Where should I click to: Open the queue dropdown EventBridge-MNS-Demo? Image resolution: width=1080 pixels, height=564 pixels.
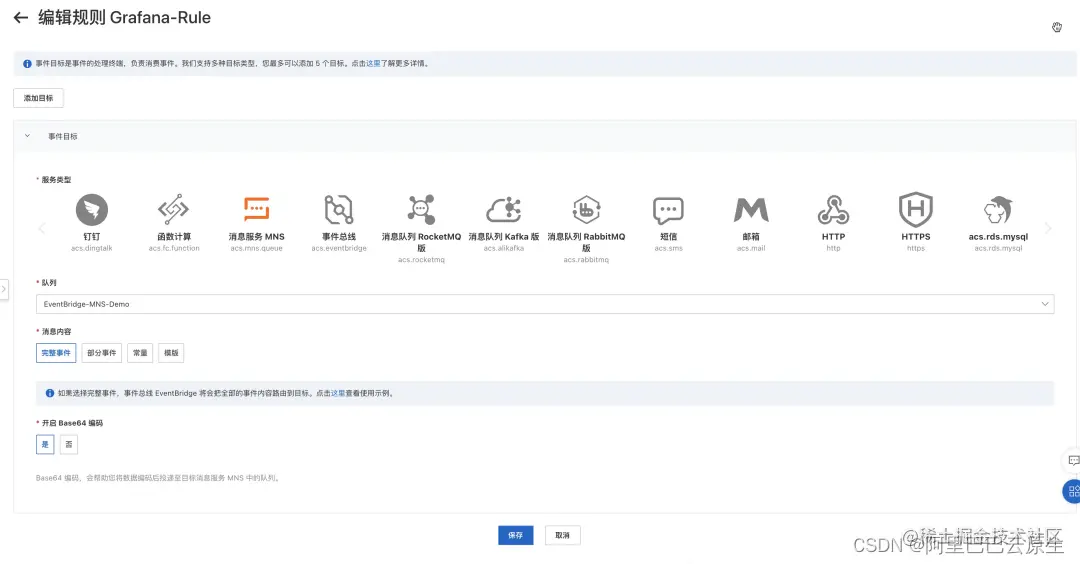545,304
